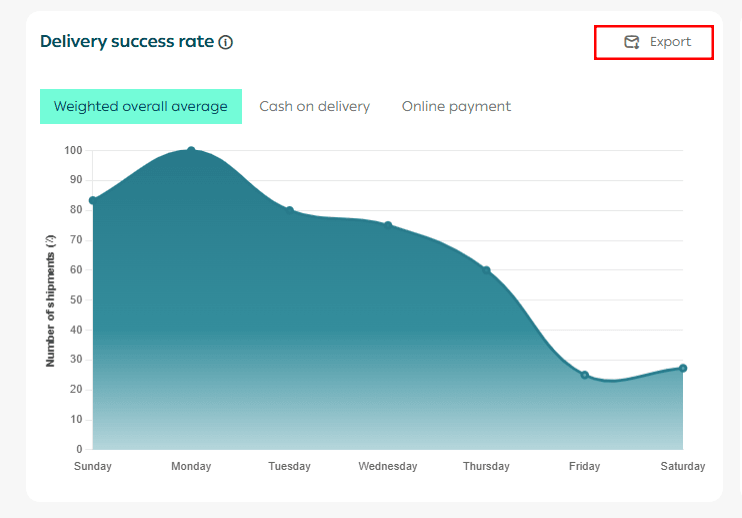This screenshot has width=742, height=518.
Task: Click the Wednesday x-axis label
Action: point(388,466)
